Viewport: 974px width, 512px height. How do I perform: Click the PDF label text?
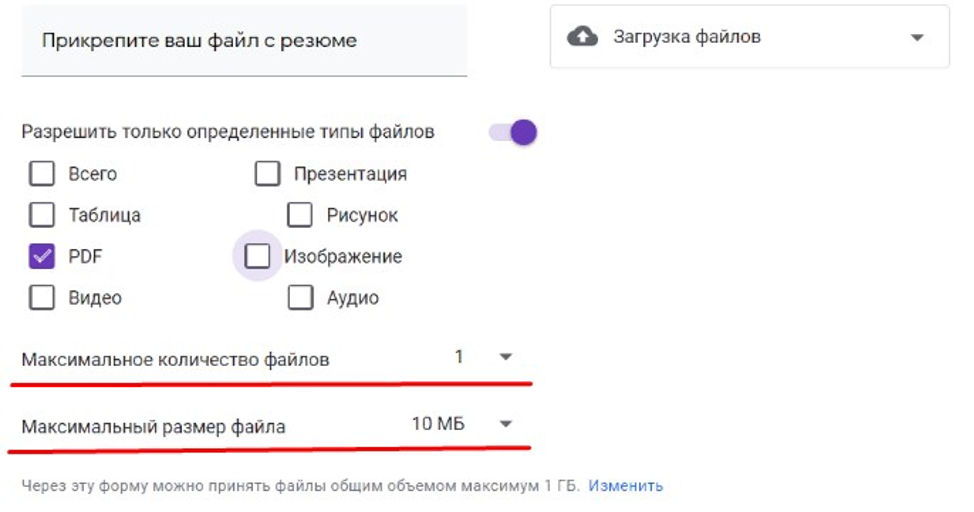point(85,257)
